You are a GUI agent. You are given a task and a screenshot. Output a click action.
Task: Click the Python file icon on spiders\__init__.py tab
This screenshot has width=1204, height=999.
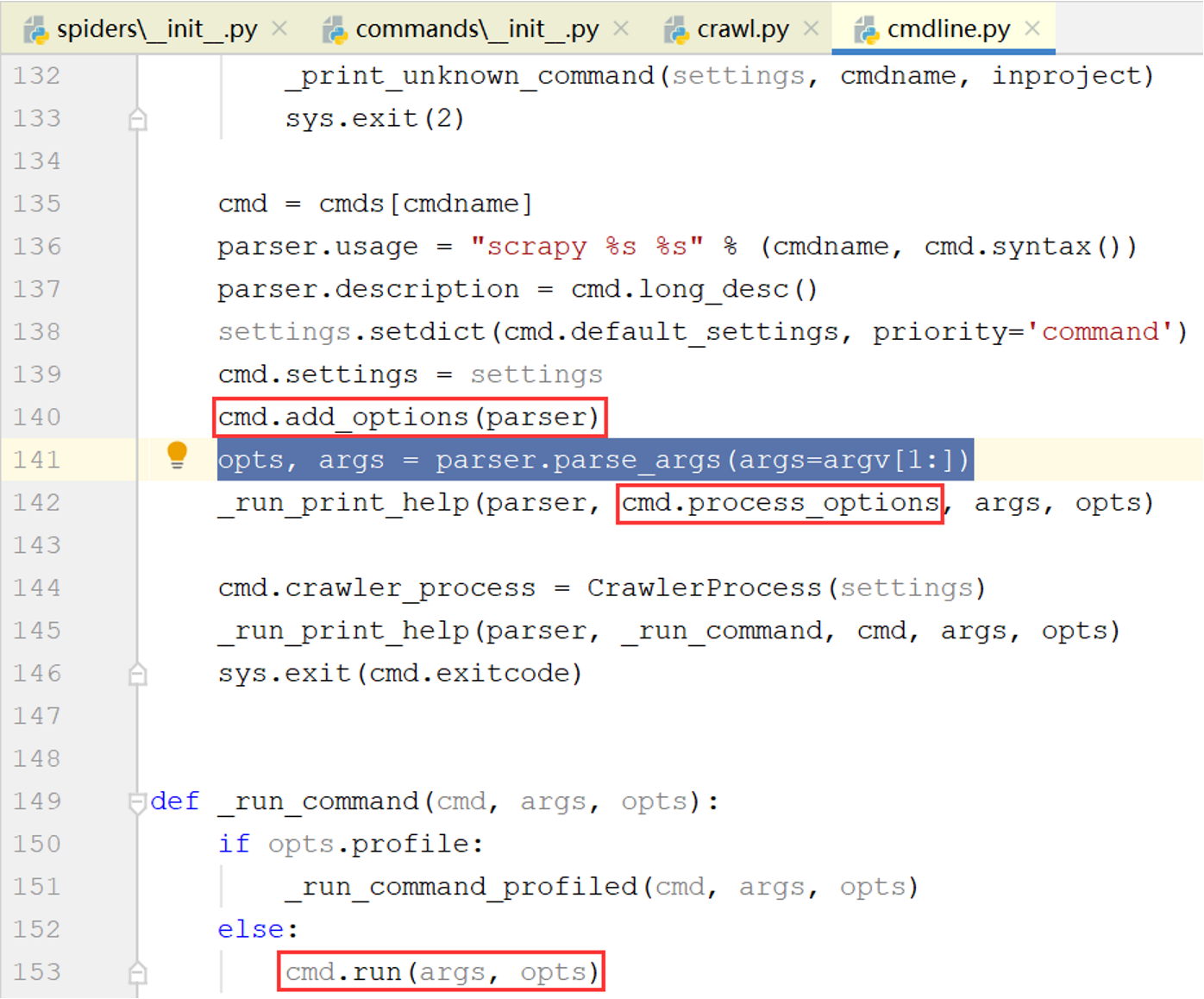(36, 30)
